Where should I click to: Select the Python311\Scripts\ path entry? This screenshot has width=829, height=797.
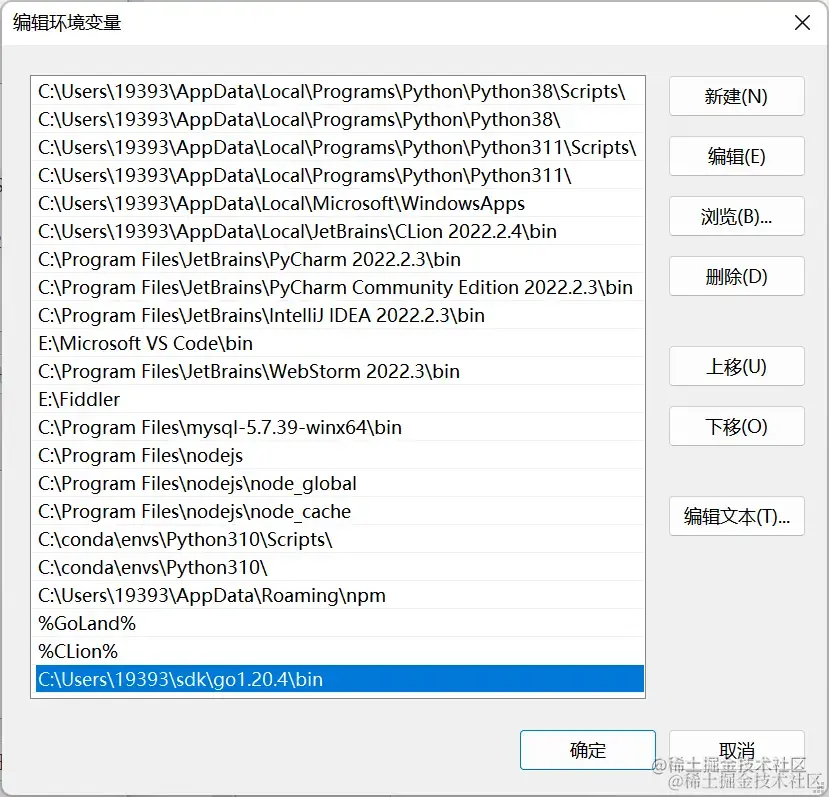(338, 148)
